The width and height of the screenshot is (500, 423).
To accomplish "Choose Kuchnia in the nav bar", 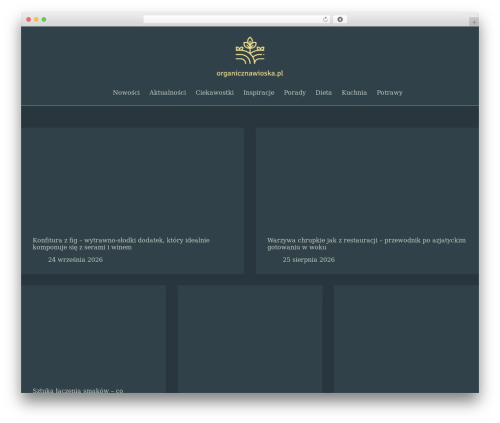I will click(354, 92).
